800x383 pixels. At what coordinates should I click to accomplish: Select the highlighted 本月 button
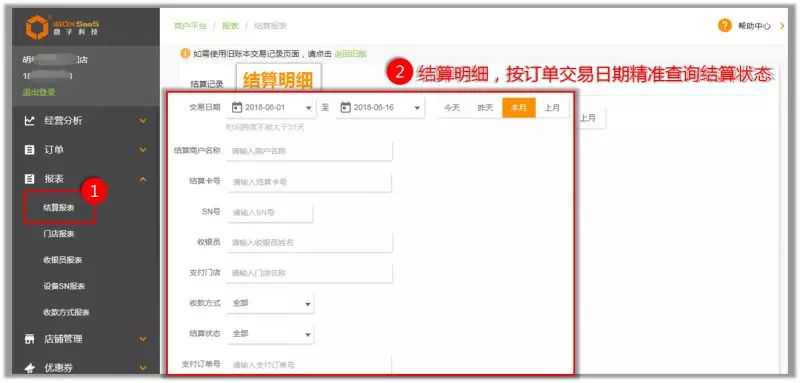[x=519, y=108]
